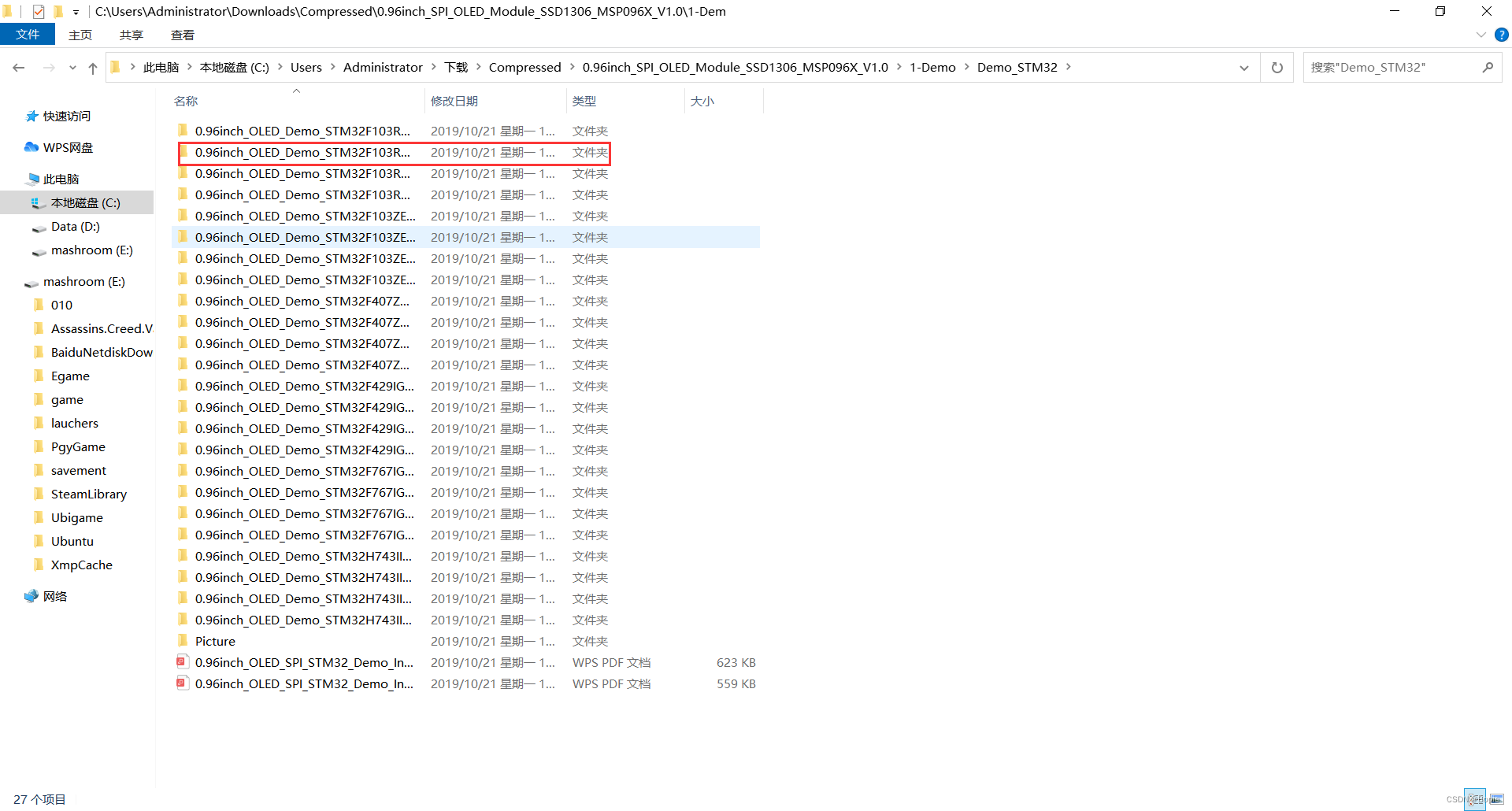Select XmpCache folder in sidebar
This screenshot has height=811, width=1512.
pos(82,565)
